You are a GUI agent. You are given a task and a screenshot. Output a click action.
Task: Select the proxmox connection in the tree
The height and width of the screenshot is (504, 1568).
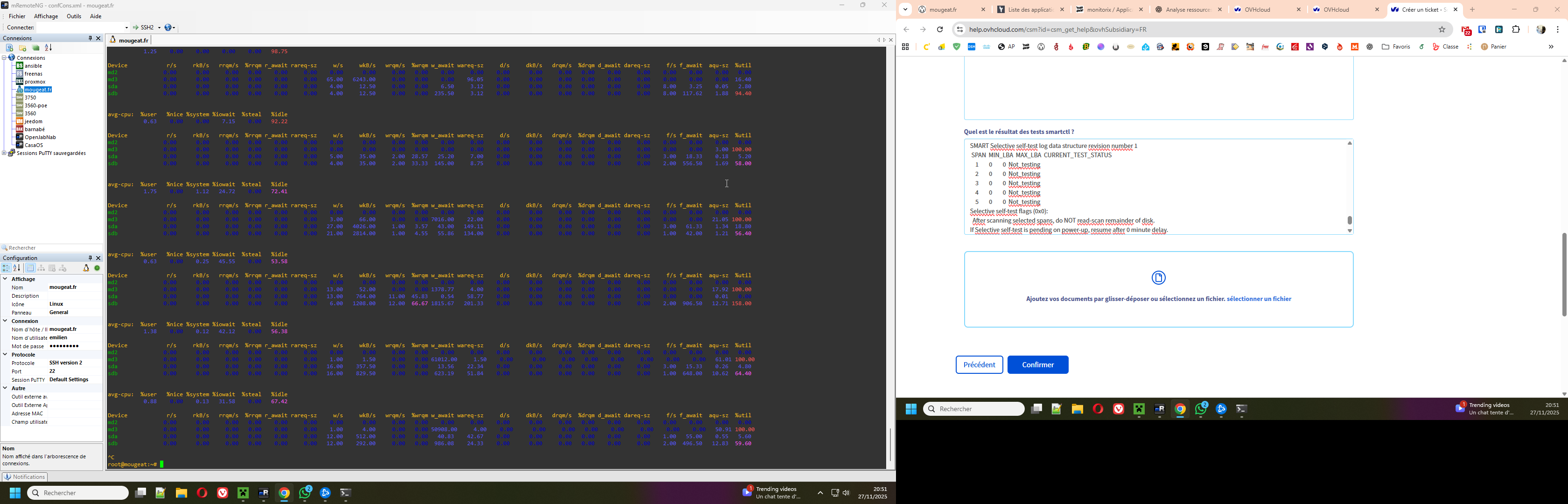pyautogui.click(x=35, y=82)
